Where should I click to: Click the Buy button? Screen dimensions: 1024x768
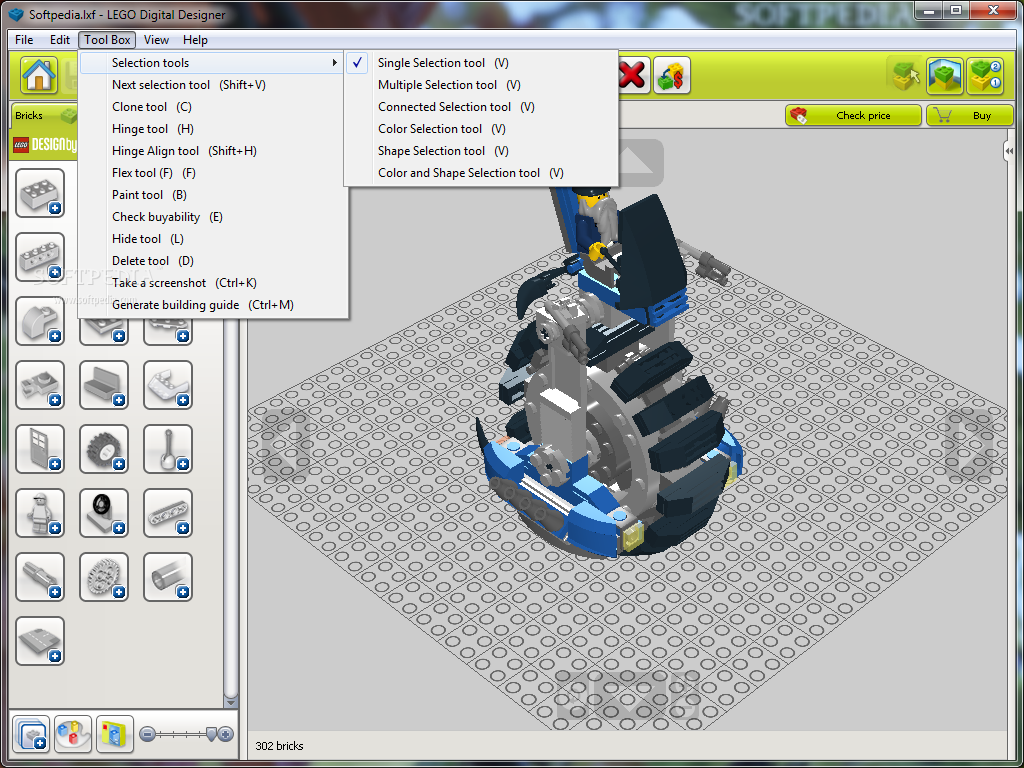point(970,116)
